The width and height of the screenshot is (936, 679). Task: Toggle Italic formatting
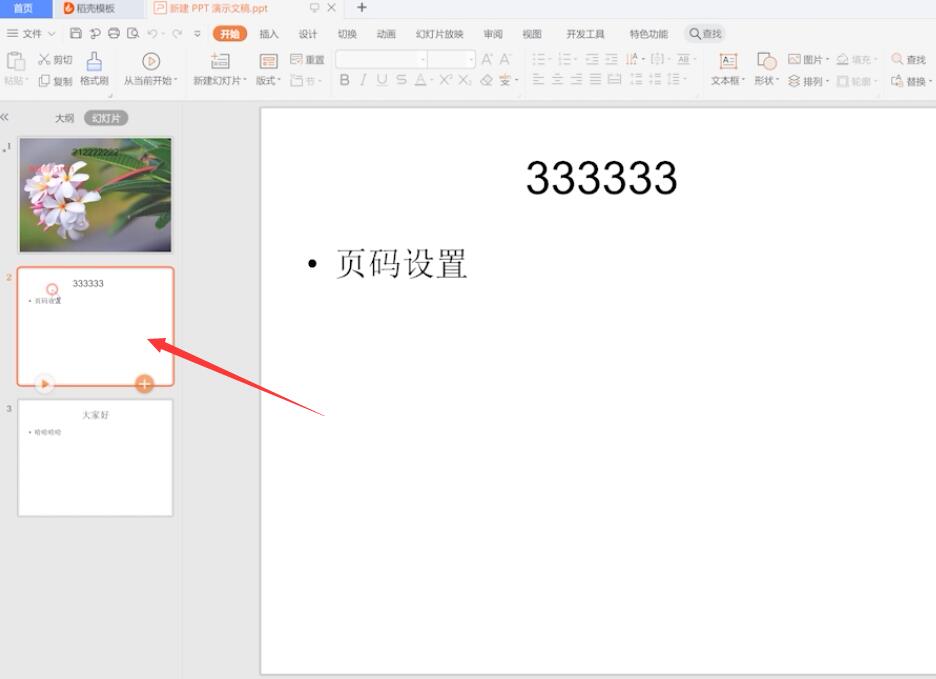coord(363,79)
